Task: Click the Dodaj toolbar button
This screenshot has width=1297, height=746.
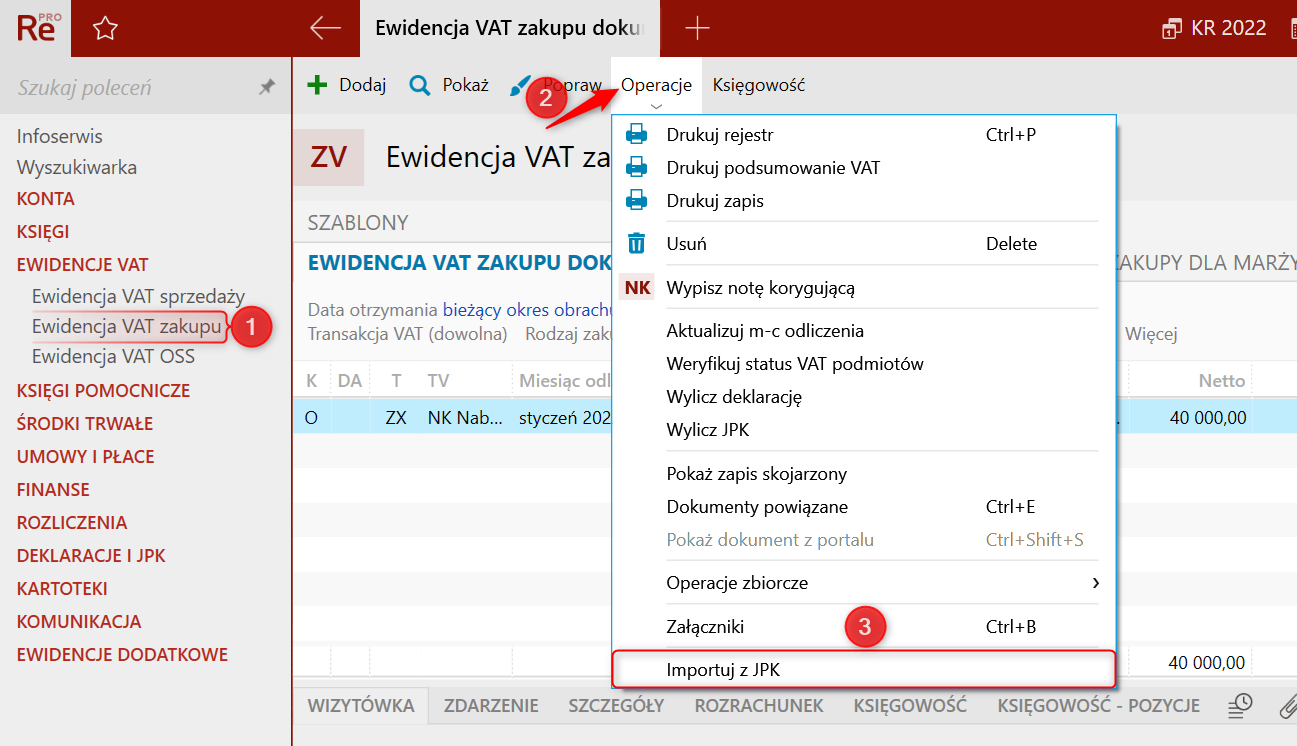Action: [x=346, y=85]
